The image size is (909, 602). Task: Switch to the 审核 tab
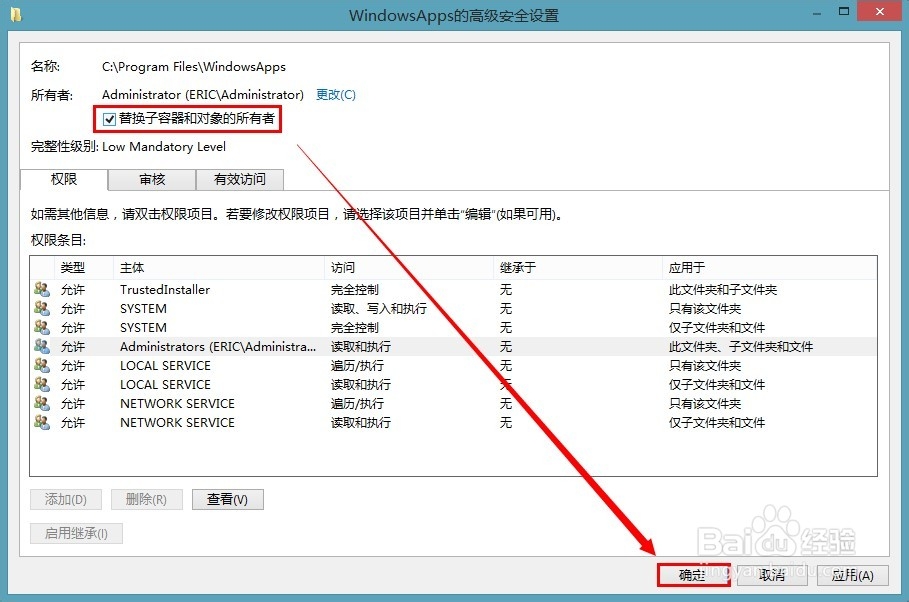pos(152,180)
